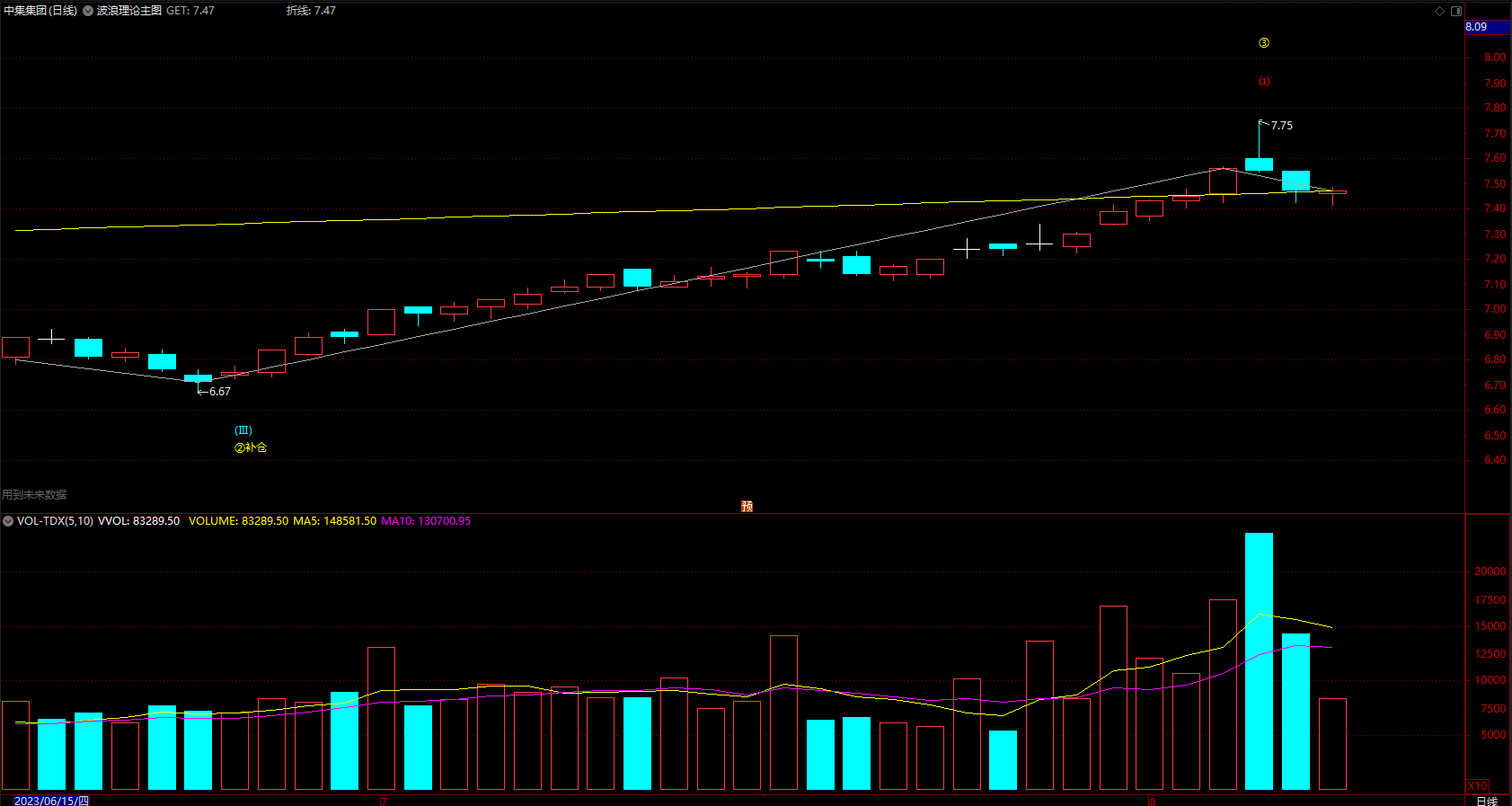Viewport: 1512px width, 806px height.
Task: Select the 中集集团 (日线) stock title
Action: pyautogui.click(x=40, y=11)
